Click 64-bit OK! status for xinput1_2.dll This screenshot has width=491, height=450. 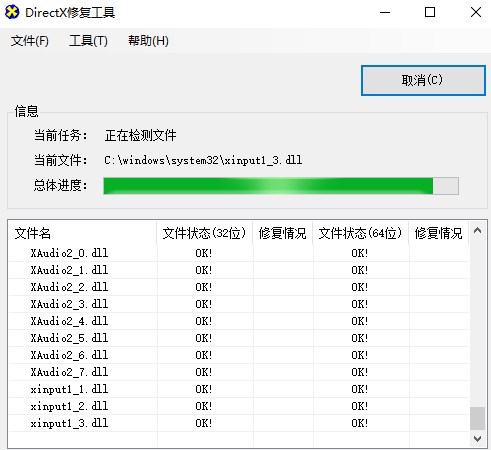360,406
